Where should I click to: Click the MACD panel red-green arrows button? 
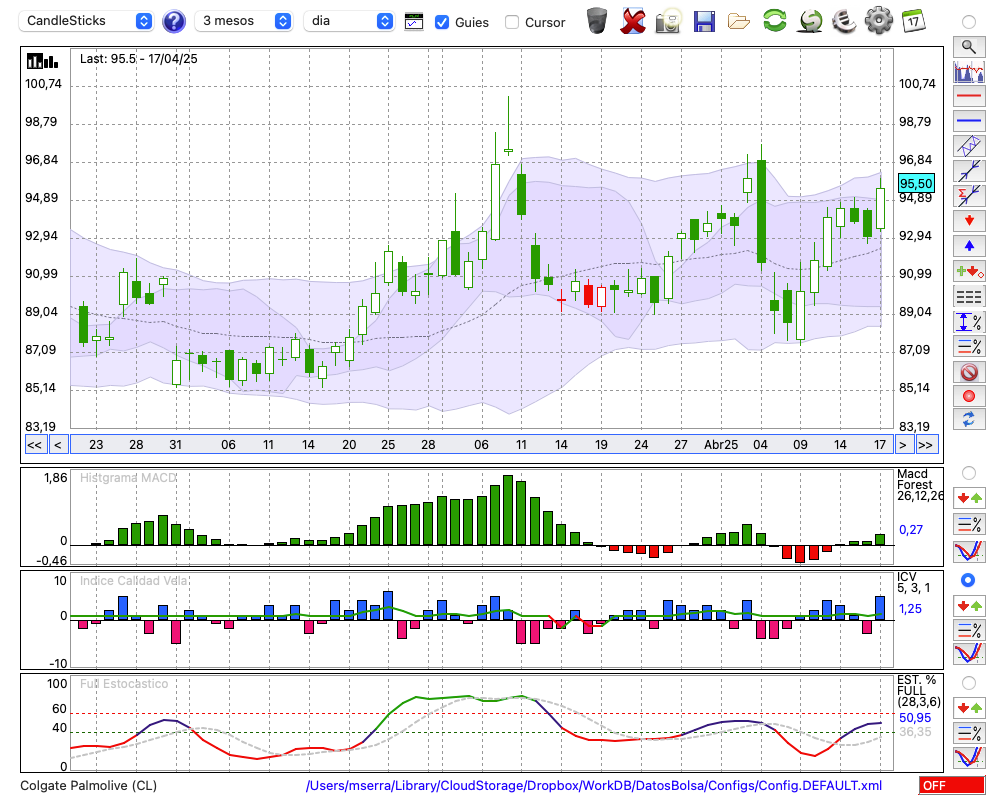point(969,498)
